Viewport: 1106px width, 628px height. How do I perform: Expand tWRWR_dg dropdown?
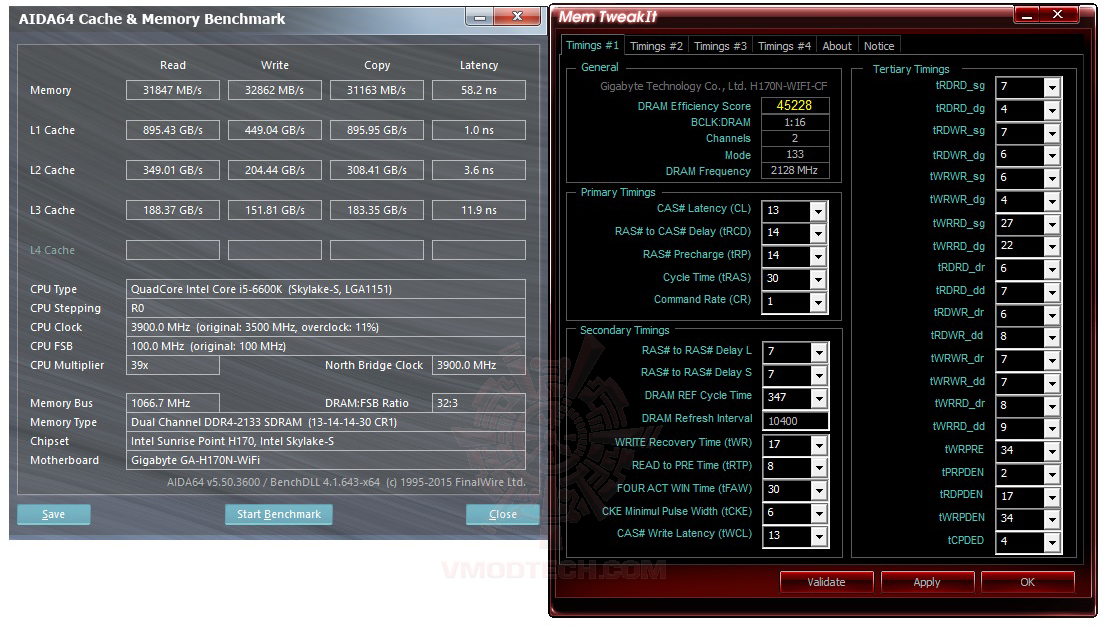coord(1052,201)
